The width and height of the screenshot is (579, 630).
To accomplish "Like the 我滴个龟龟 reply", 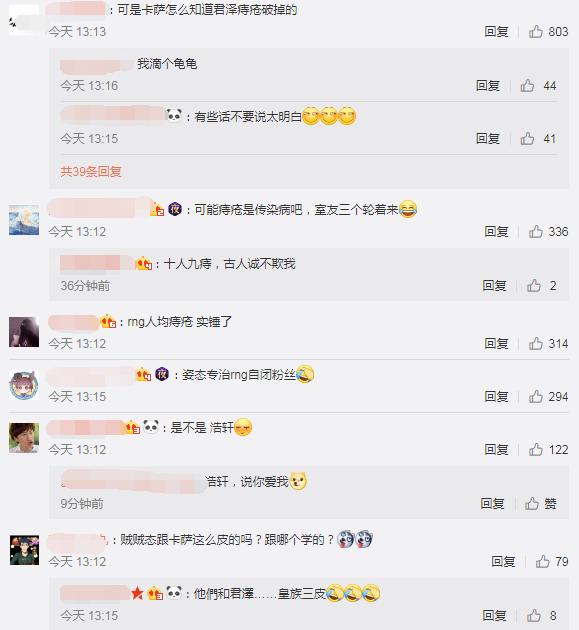I will [527, 85].
